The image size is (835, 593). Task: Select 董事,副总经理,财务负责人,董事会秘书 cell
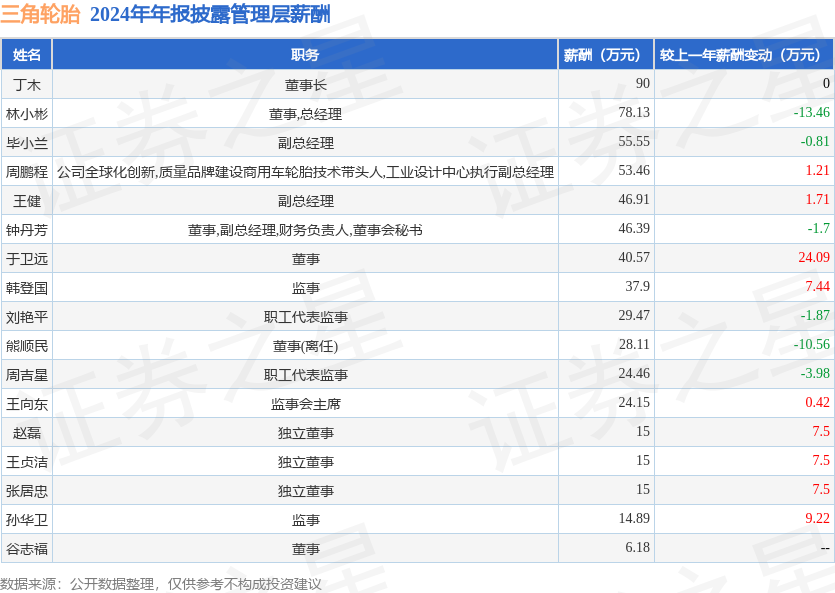[x=305, y=230]
